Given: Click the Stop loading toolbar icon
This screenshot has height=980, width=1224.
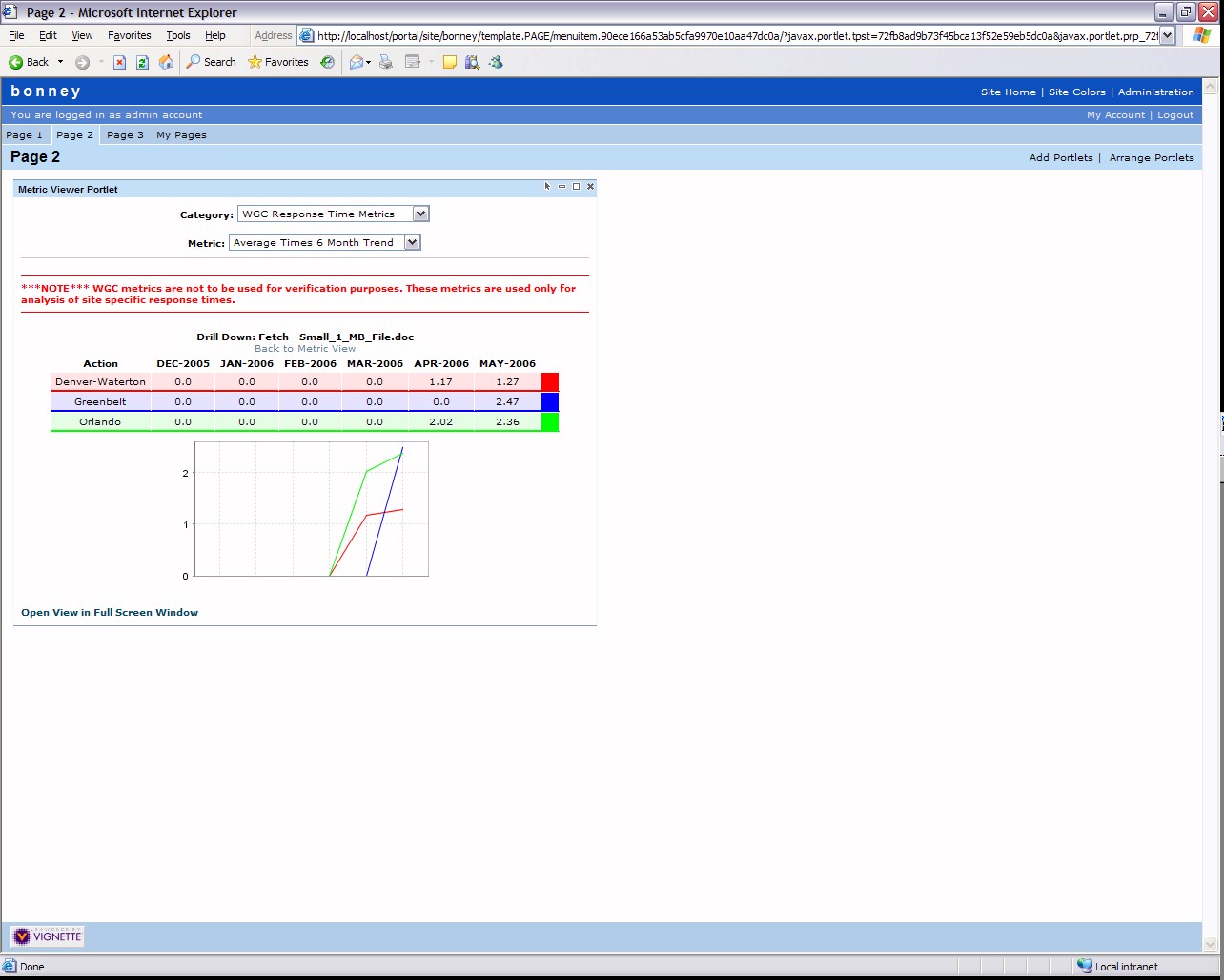Looking at the screenshot, I should 119,62.
